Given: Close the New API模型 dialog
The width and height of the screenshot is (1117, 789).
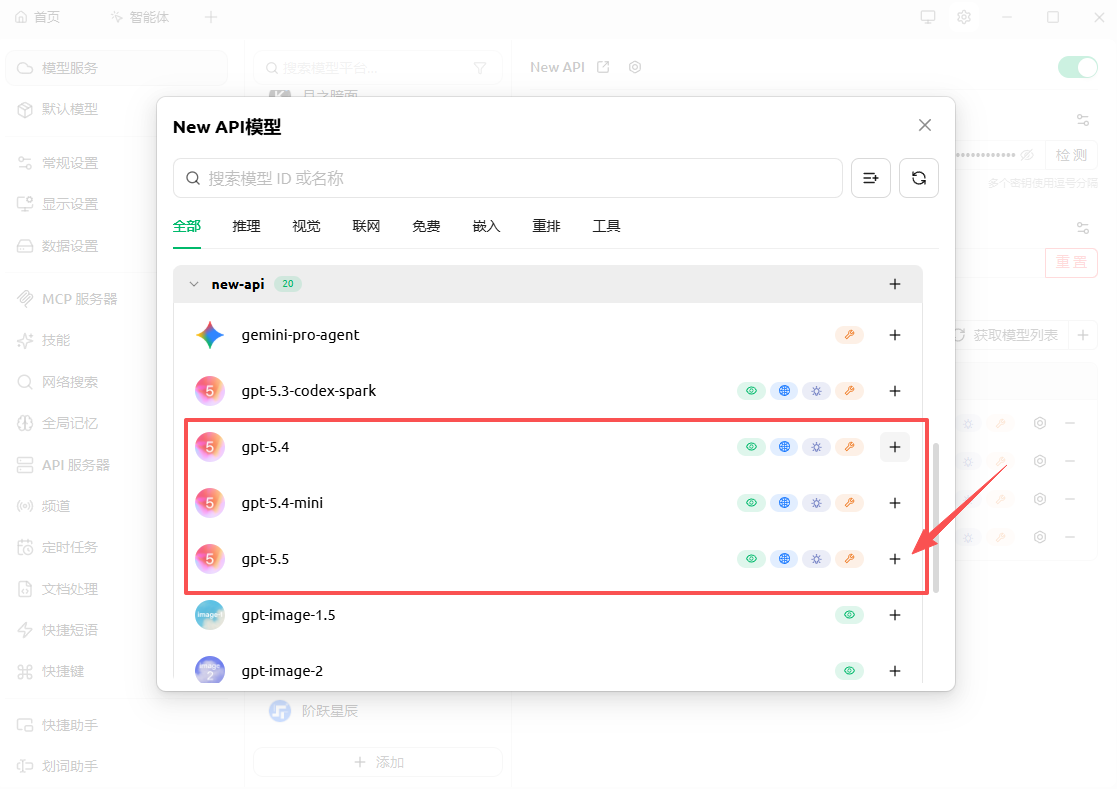Looking at the screenshot, I should (x=925, y=125).
